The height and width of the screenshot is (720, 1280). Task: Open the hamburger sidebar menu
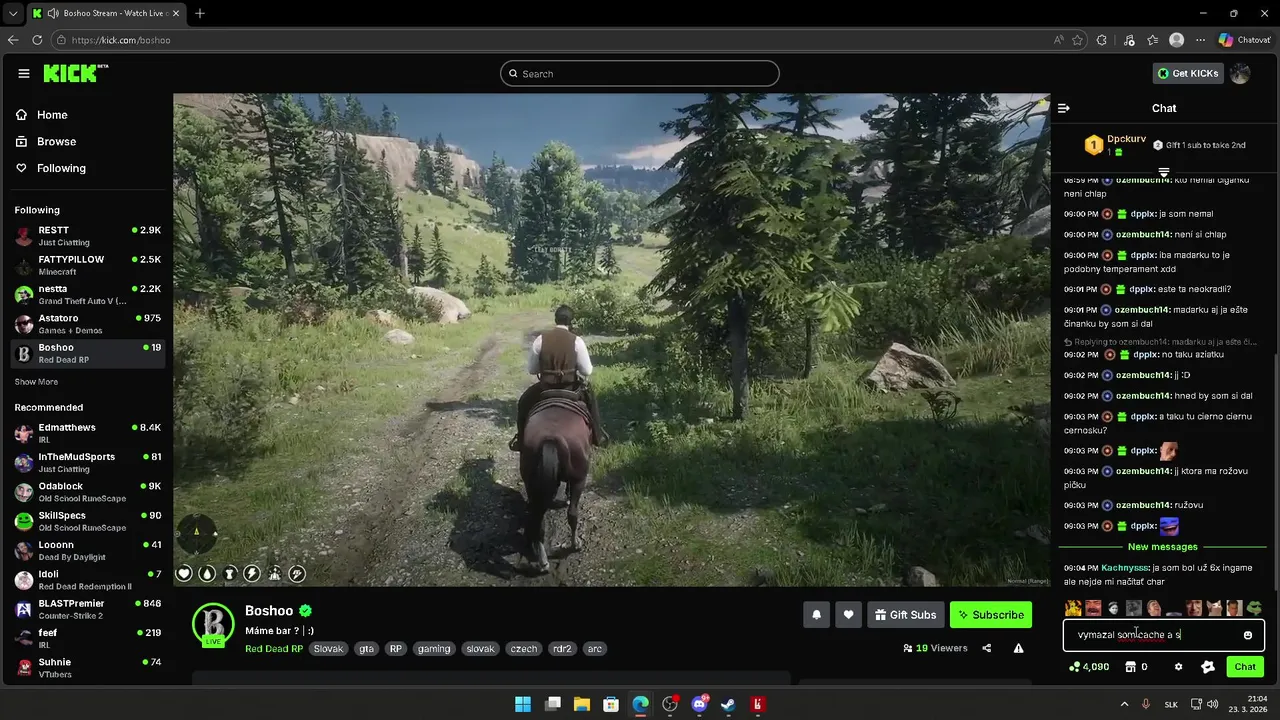coord(24,73)
